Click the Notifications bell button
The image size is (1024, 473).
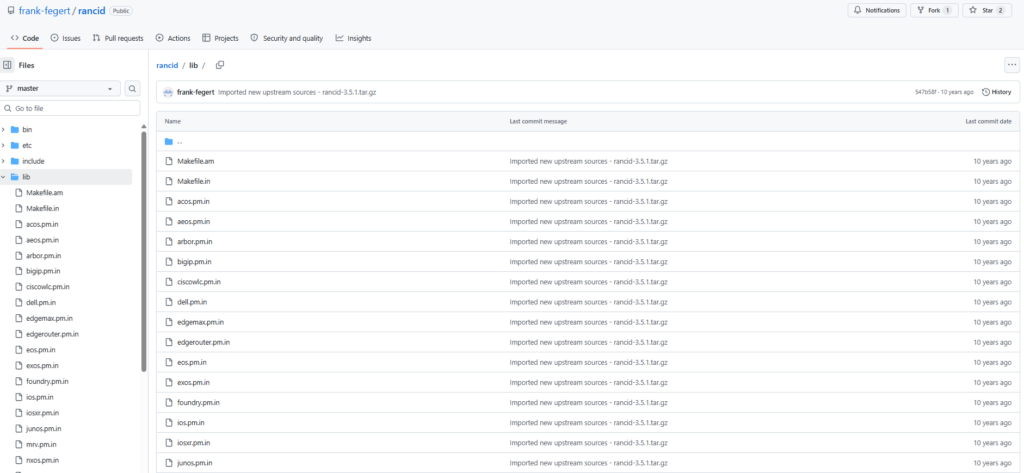[877, 10]
